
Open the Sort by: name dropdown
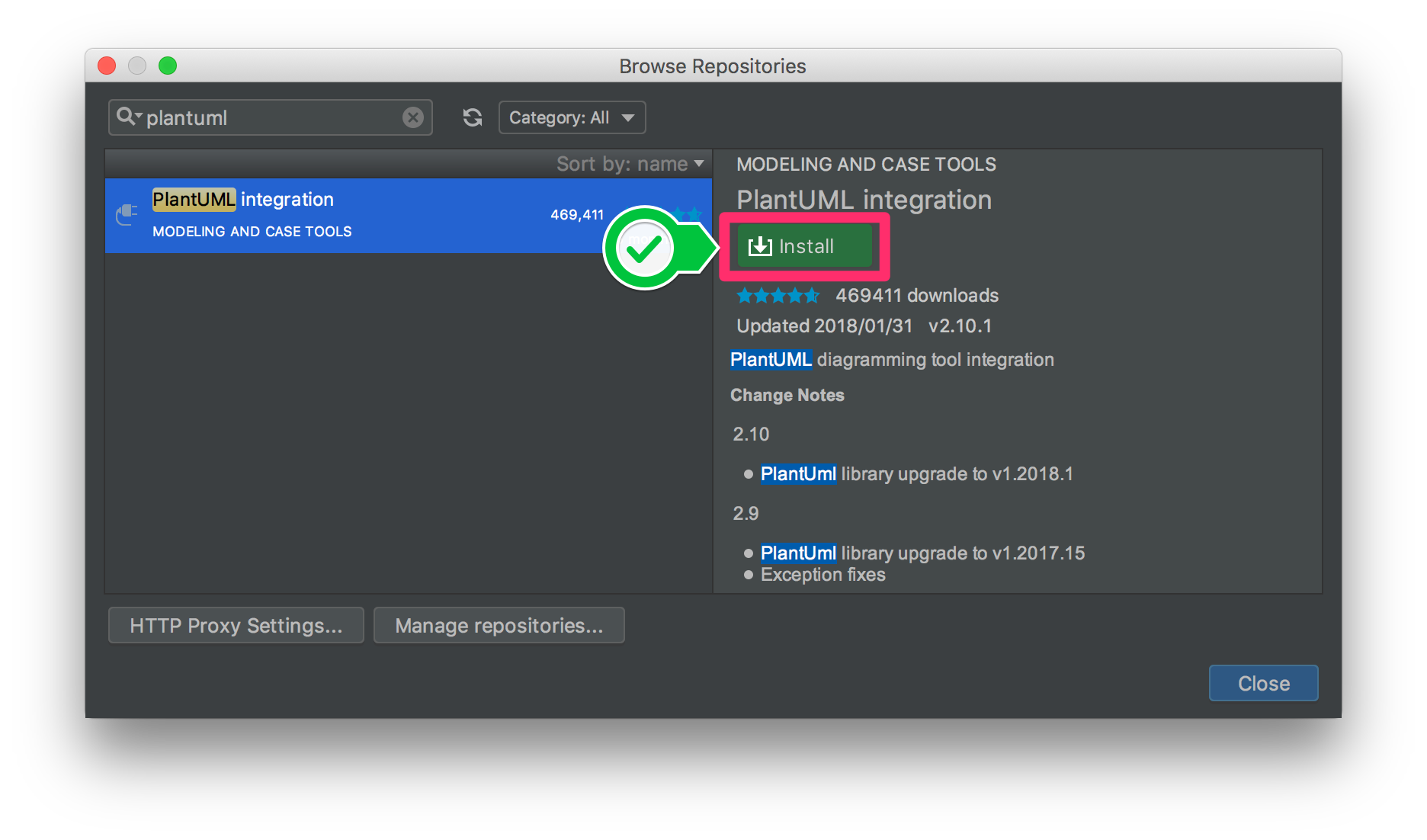[630, 164]
